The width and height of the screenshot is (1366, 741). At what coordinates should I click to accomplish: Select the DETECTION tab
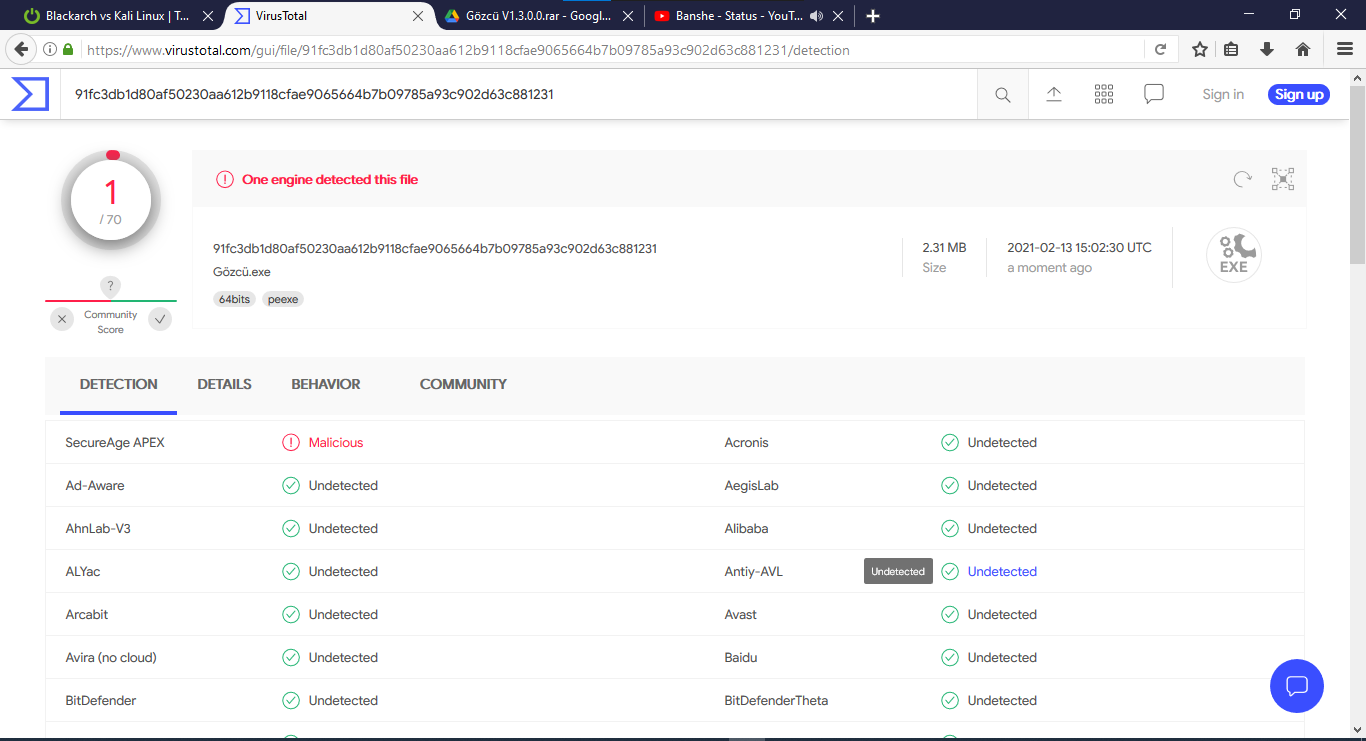(x=119, y=384)
